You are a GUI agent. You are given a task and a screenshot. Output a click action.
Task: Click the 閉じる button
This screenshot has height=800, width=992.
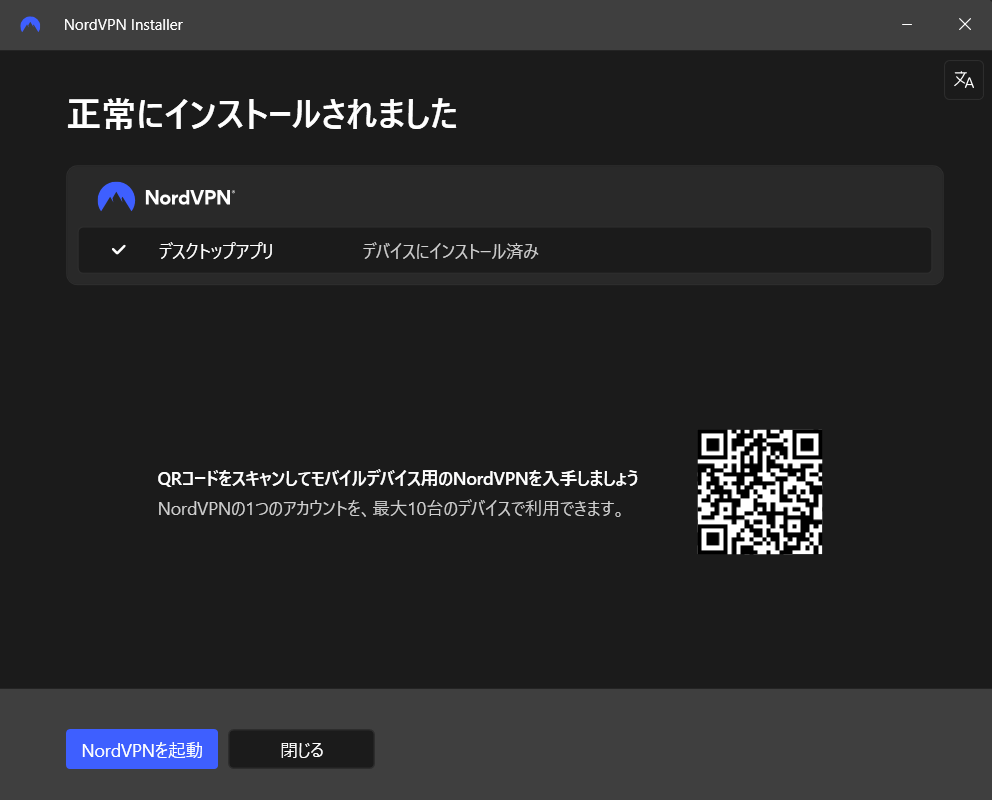(301, 749)
